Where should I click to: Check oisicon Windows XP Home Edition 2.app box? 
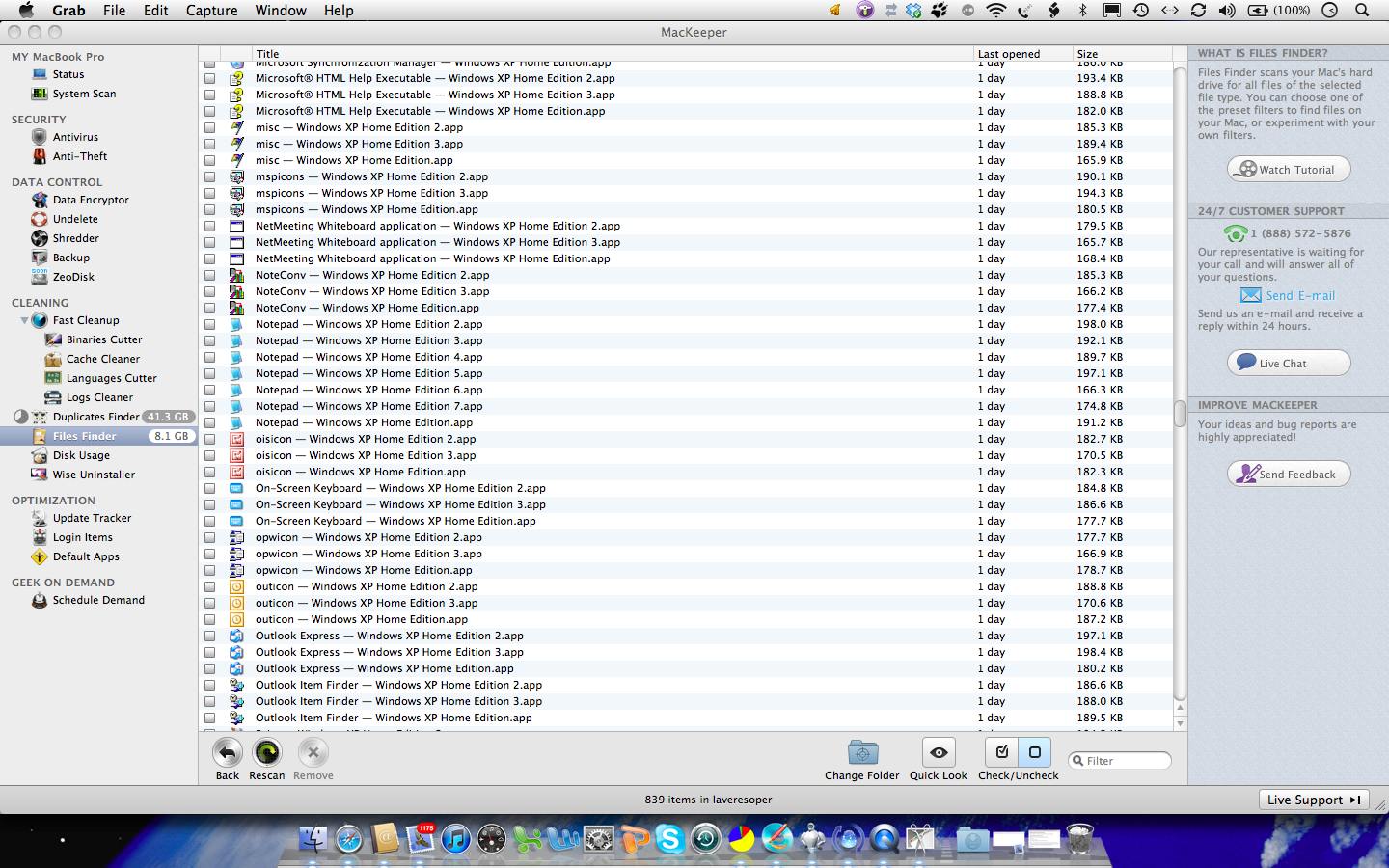click(x=209, y=439)
